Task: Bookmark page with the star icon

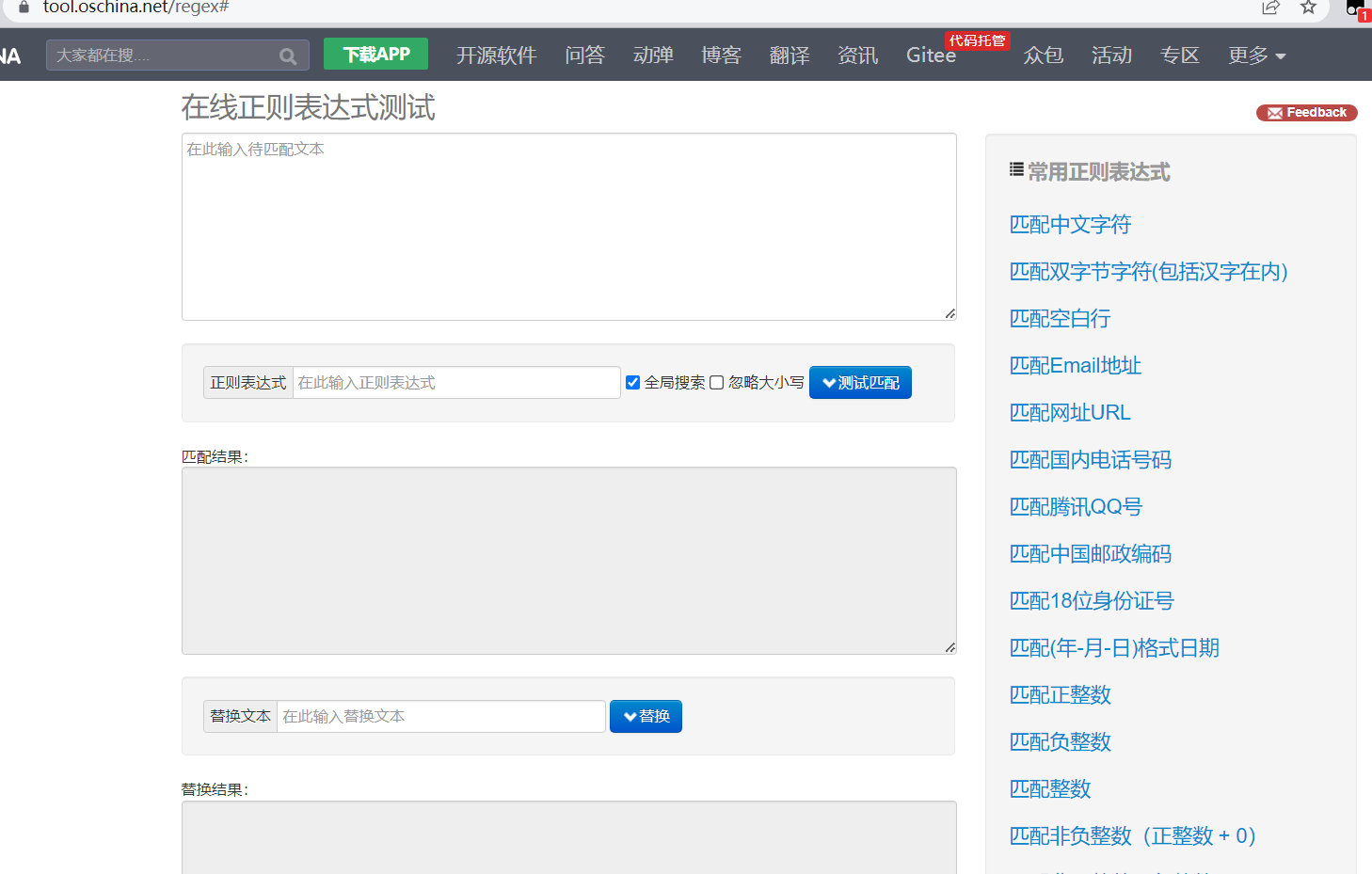Action: pyautogui.click(x=1308, y=8)
